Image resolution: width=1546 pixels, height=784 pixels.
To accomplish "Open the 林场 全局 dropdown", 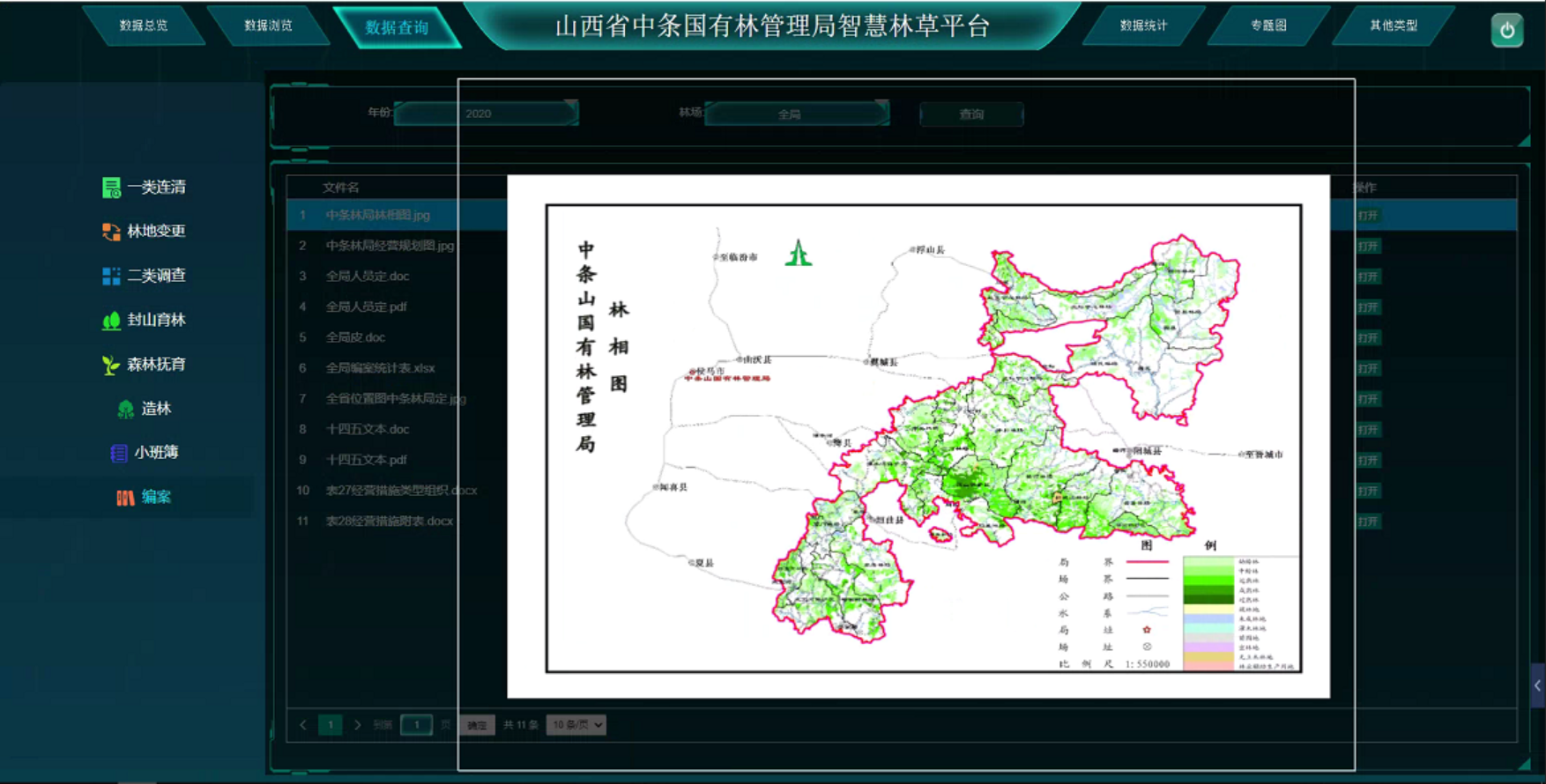I will click(x=796, y=115).
